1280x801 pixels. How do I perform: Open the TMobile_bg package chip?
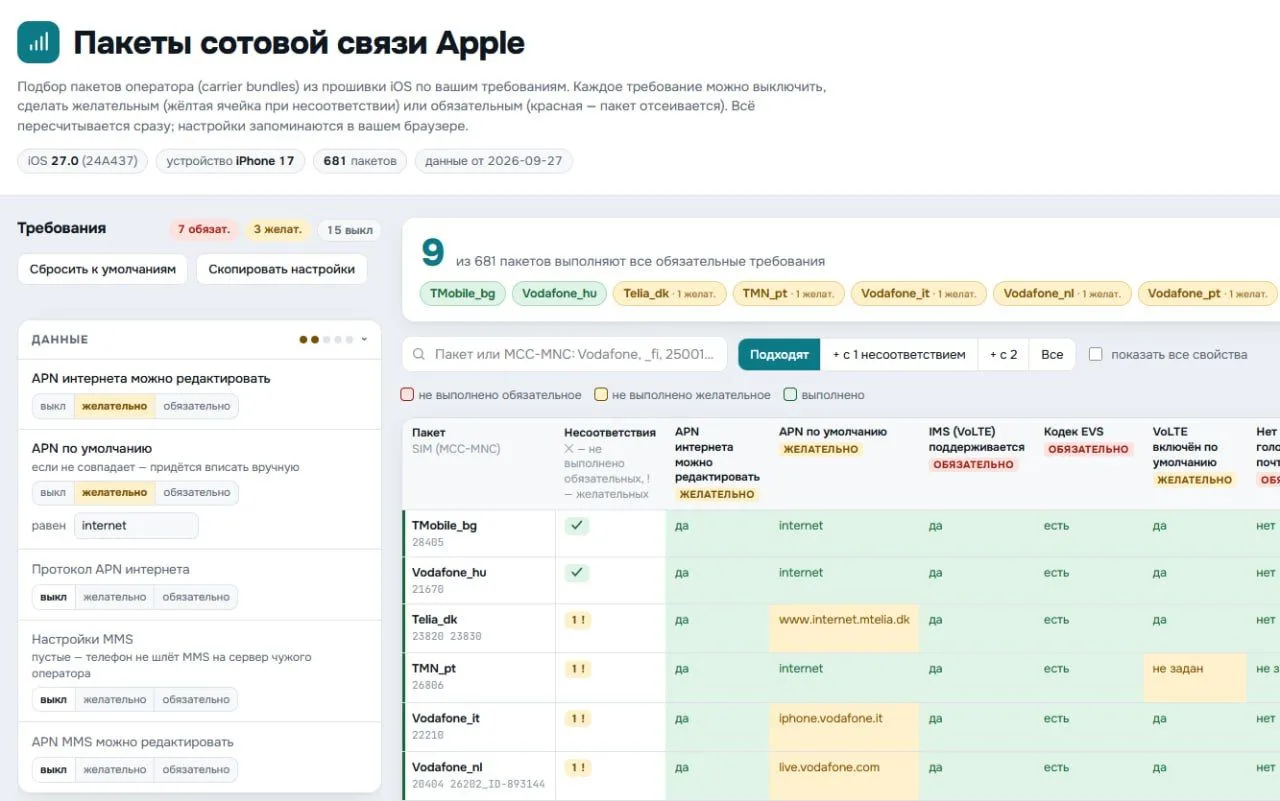coord(462,294)
